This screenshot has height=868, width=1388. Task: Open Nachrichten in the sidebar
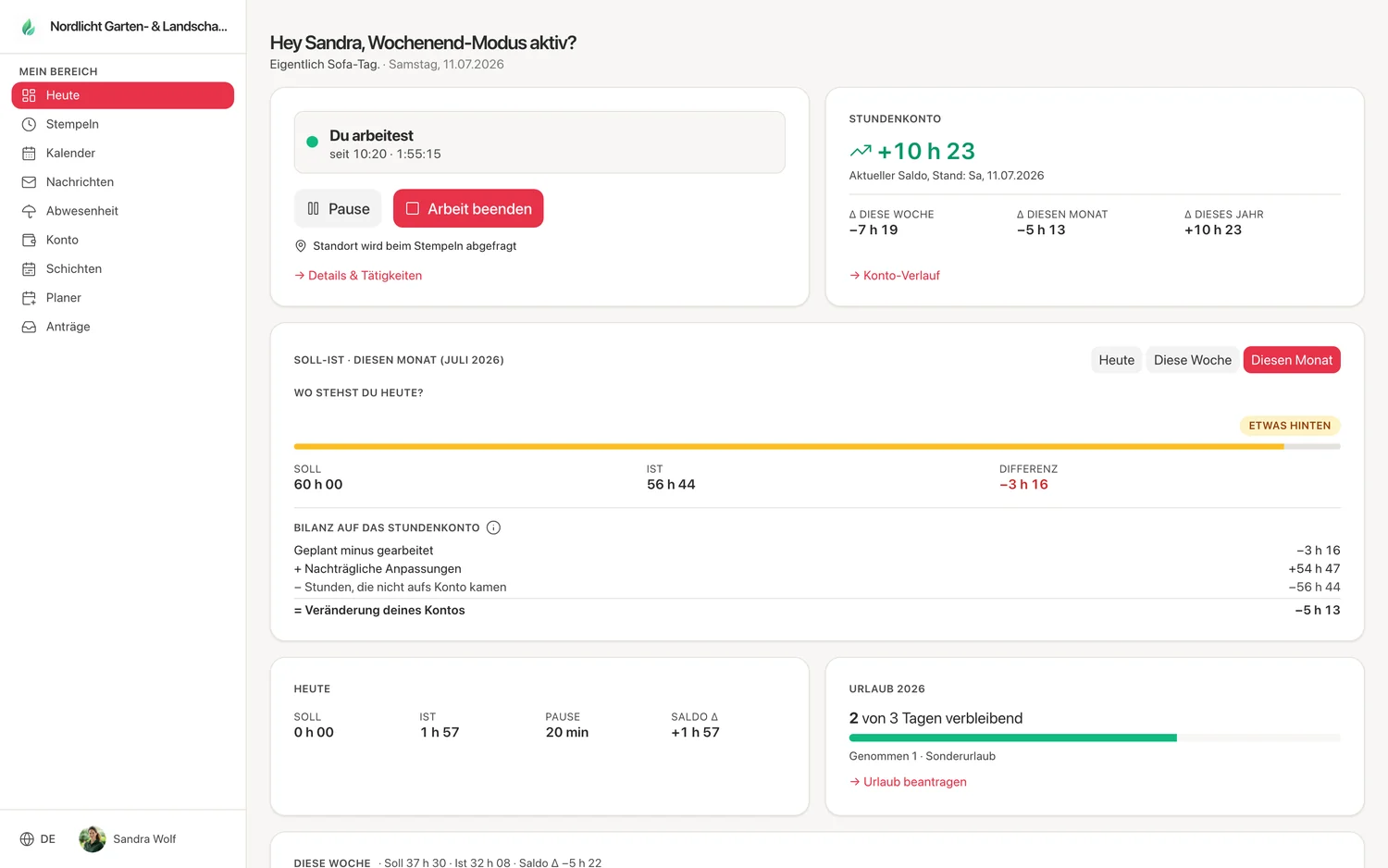pos(122,182)
